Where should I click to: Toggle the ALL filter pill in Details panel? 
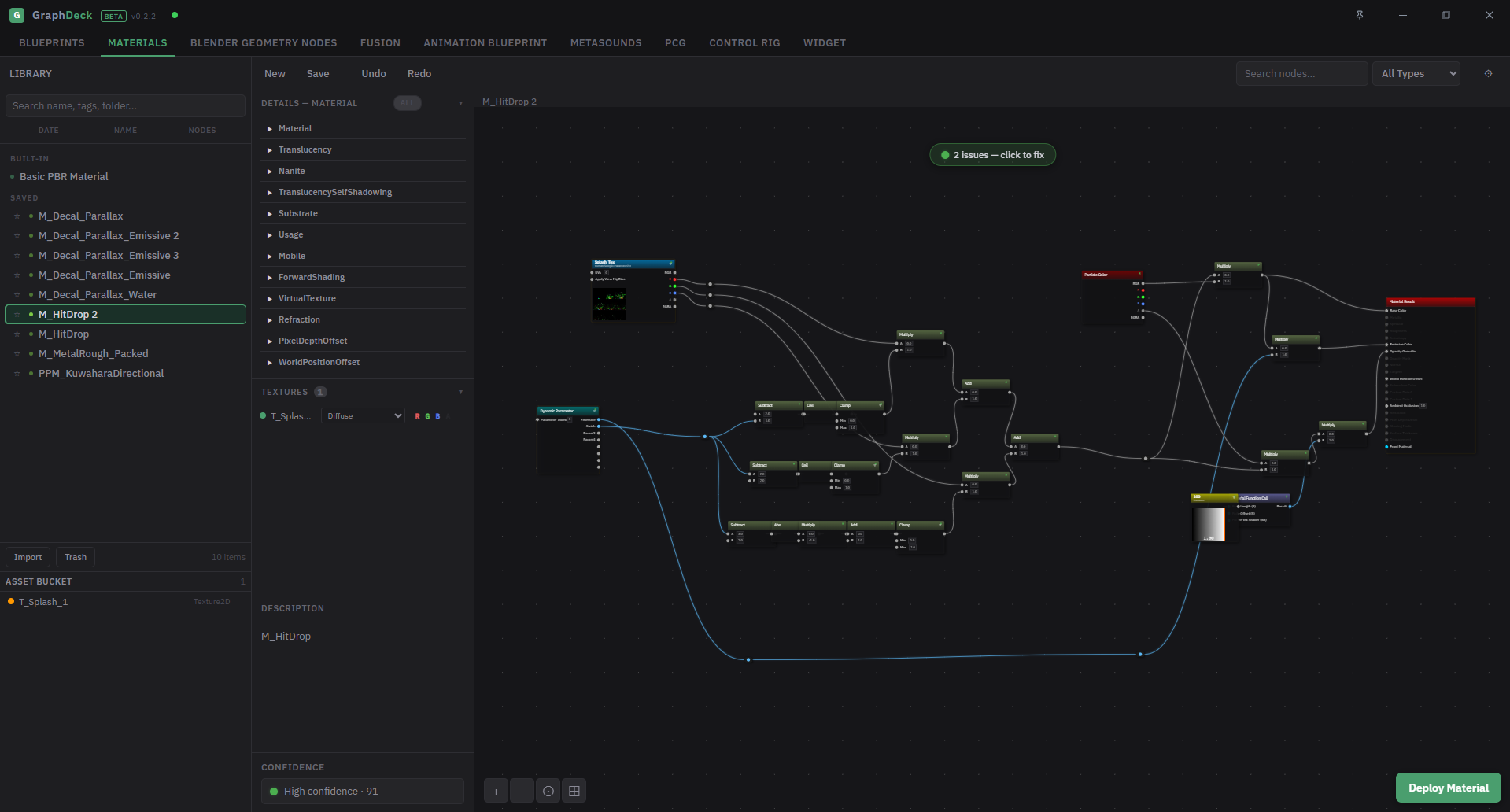(407, 102)
